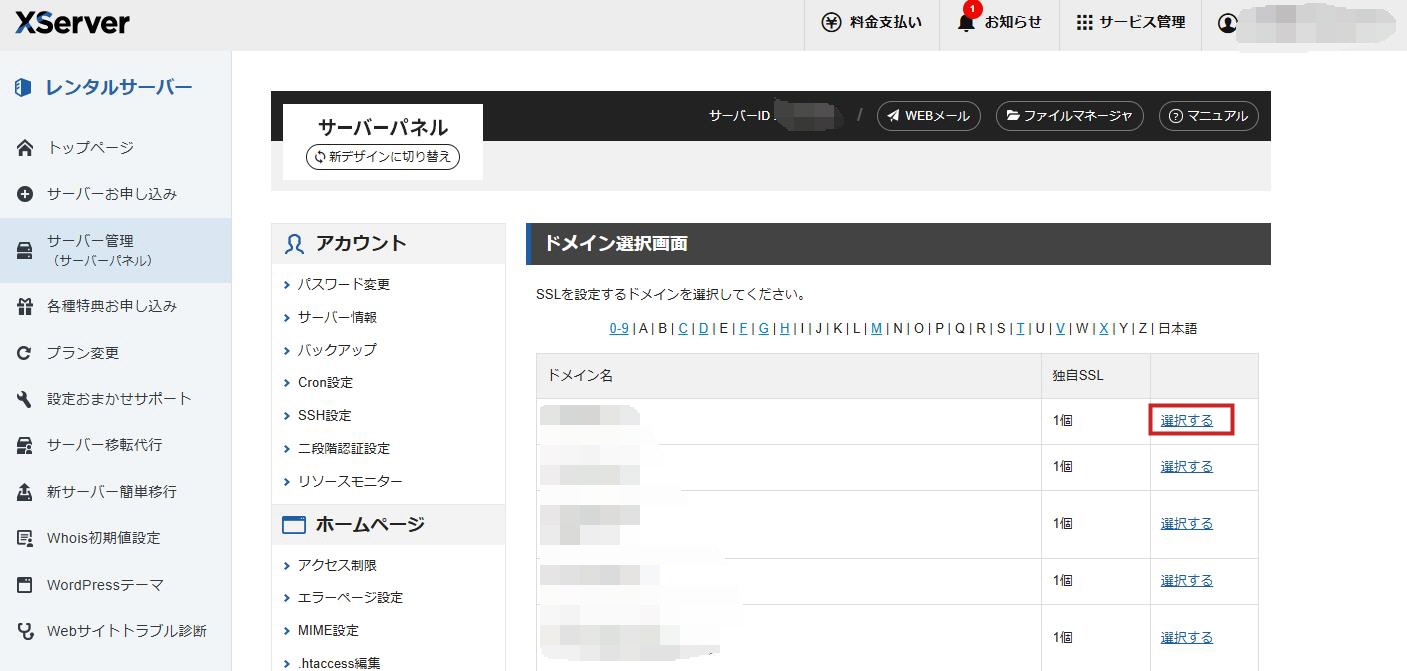Click the rental server book icon
1407x671 pixels.
coord(24,88)
